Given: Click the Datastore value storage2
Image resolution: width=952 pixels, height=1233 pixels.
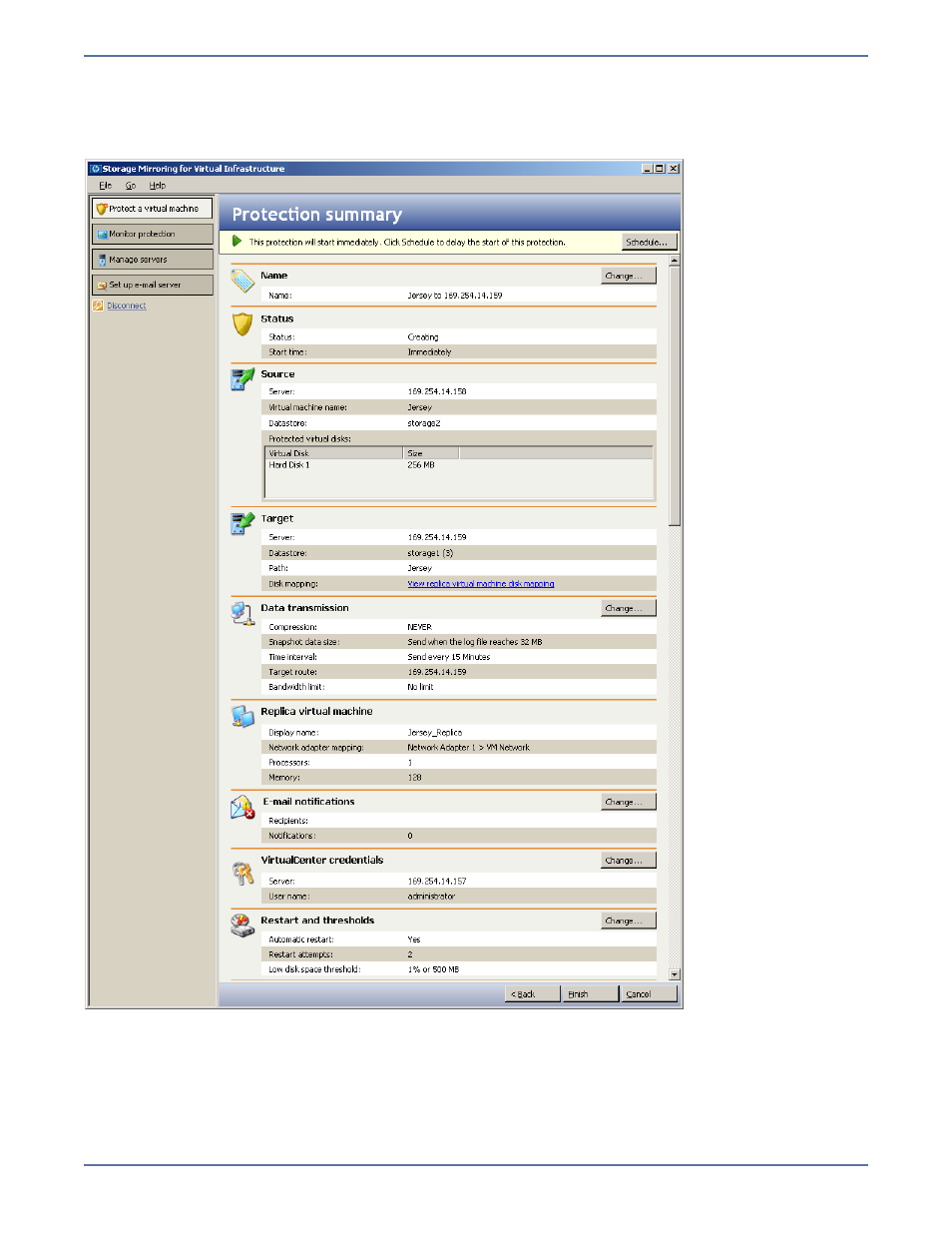Looking at the screenshot, I should [x=424, y=423].
